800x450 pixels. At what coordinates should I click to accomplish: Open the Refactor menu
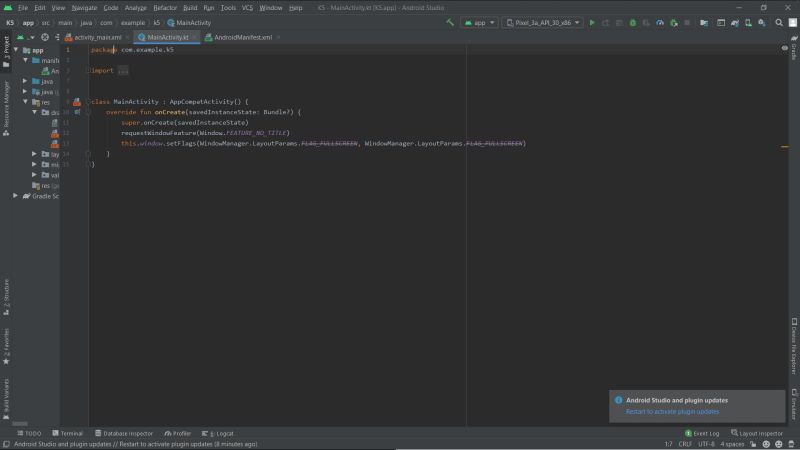[x=165, y=8]
